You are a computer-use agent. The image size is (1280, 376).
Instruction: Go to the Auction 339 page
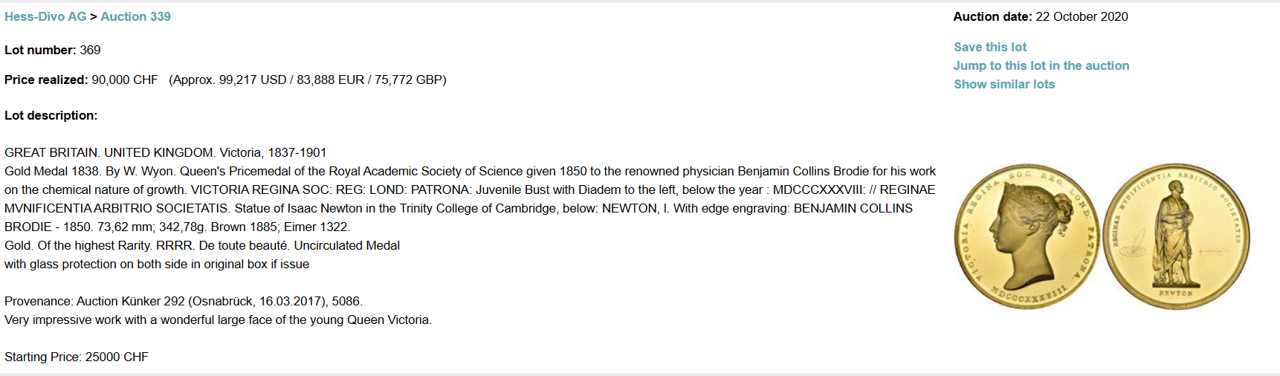click(135, 17)
